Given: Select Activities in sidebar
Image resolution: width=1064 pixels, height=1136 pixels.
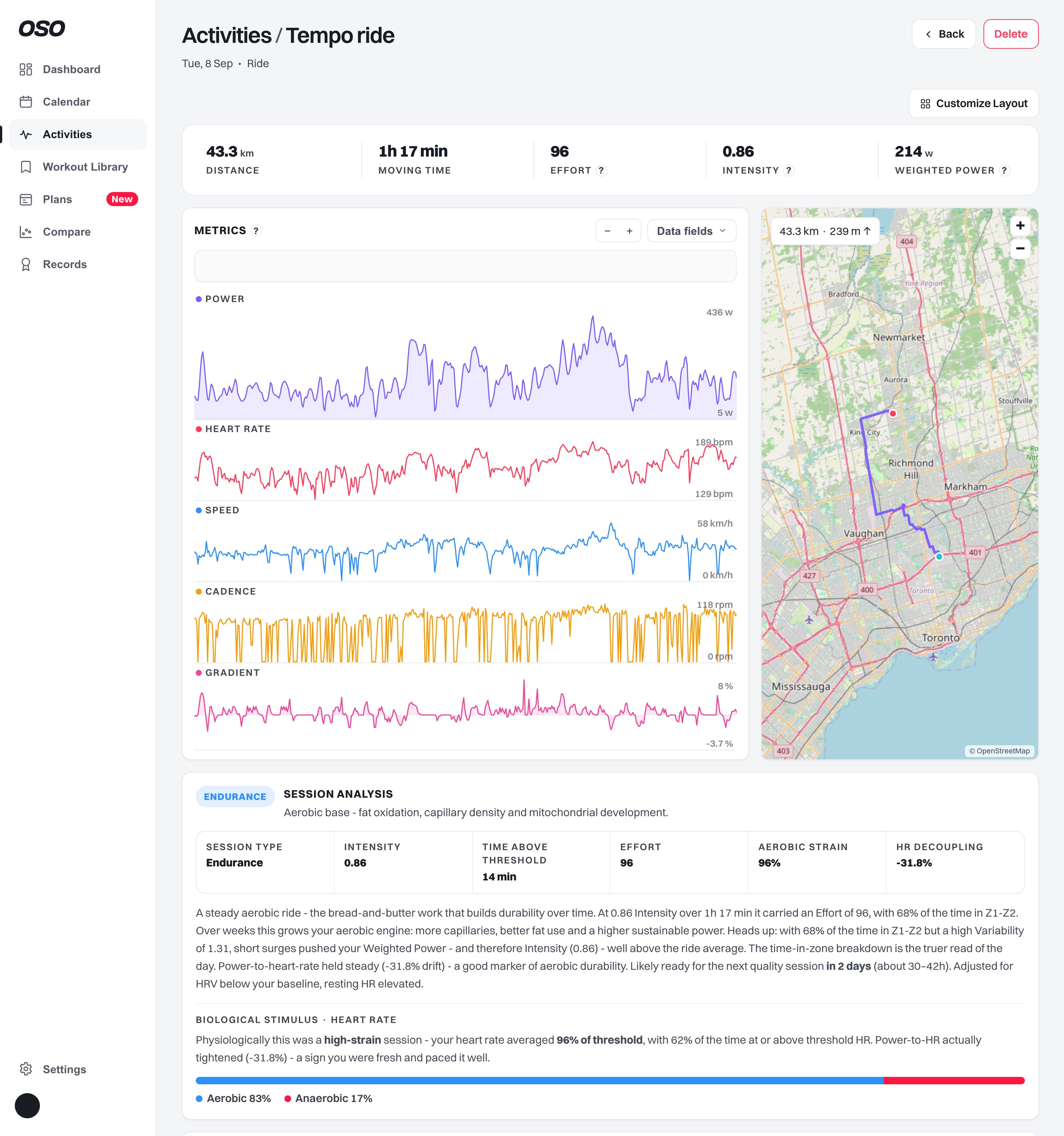Looking at the screenshot, I should click(78, 134).
